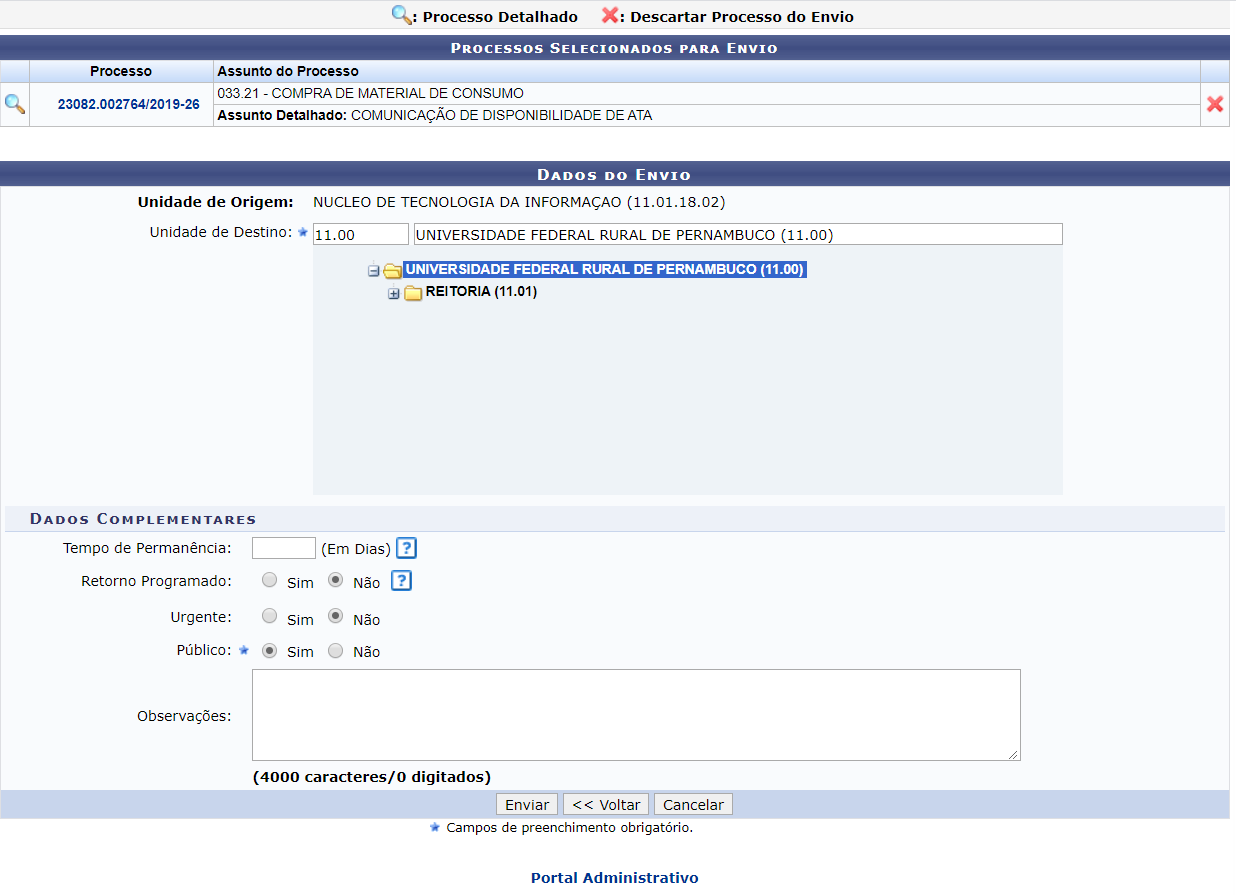Go back with << Voltar button
This screenshot has width=1236, height=895.
click(606, 804)
